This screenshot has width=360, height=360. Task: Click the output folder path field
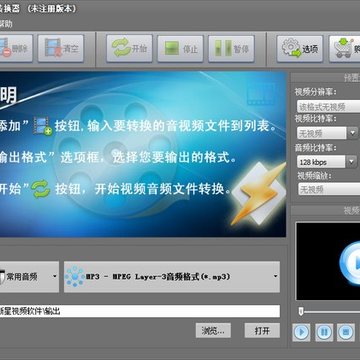coord(140,311)
